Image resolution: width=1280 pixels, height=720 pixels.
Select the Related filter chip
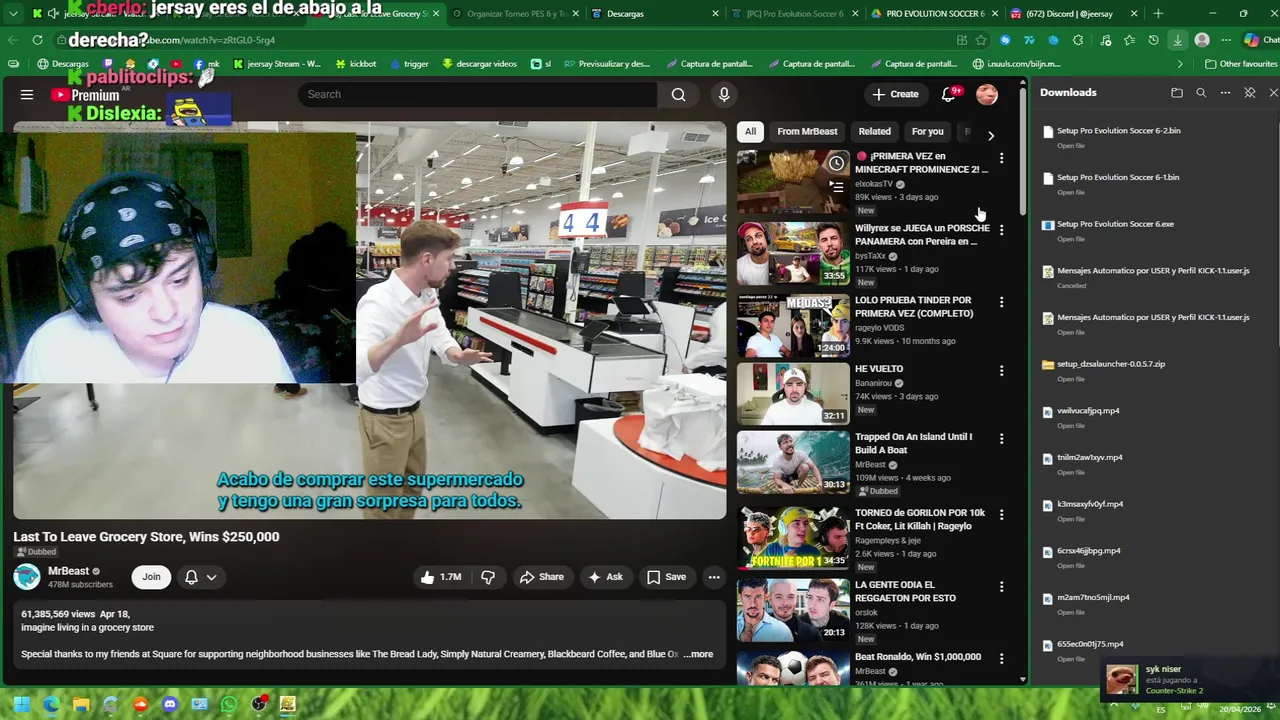[874, 131]
